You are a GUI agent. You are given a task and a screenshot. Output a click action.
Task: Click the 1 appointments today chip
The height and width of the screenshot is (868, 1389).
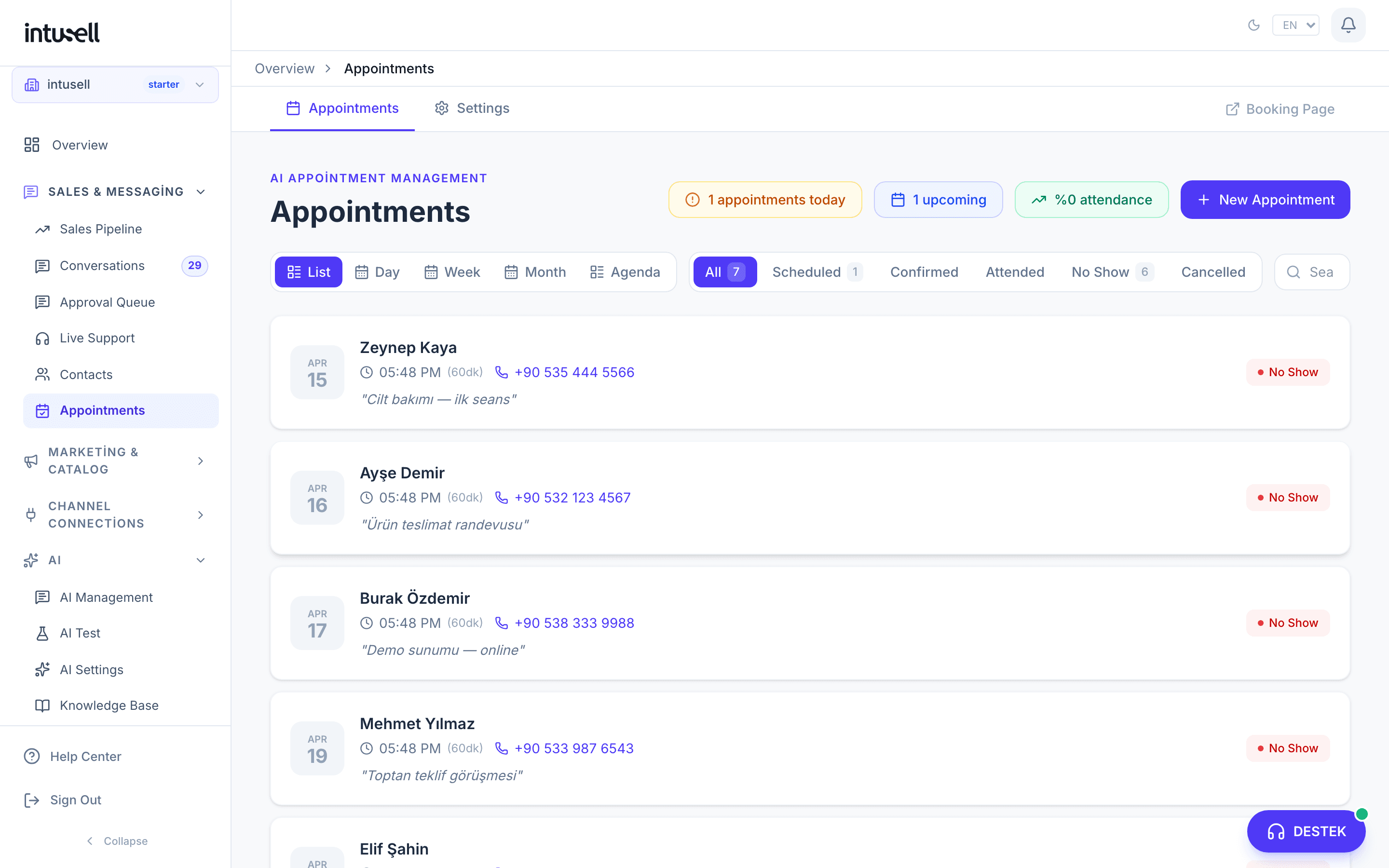coord(765,200)
